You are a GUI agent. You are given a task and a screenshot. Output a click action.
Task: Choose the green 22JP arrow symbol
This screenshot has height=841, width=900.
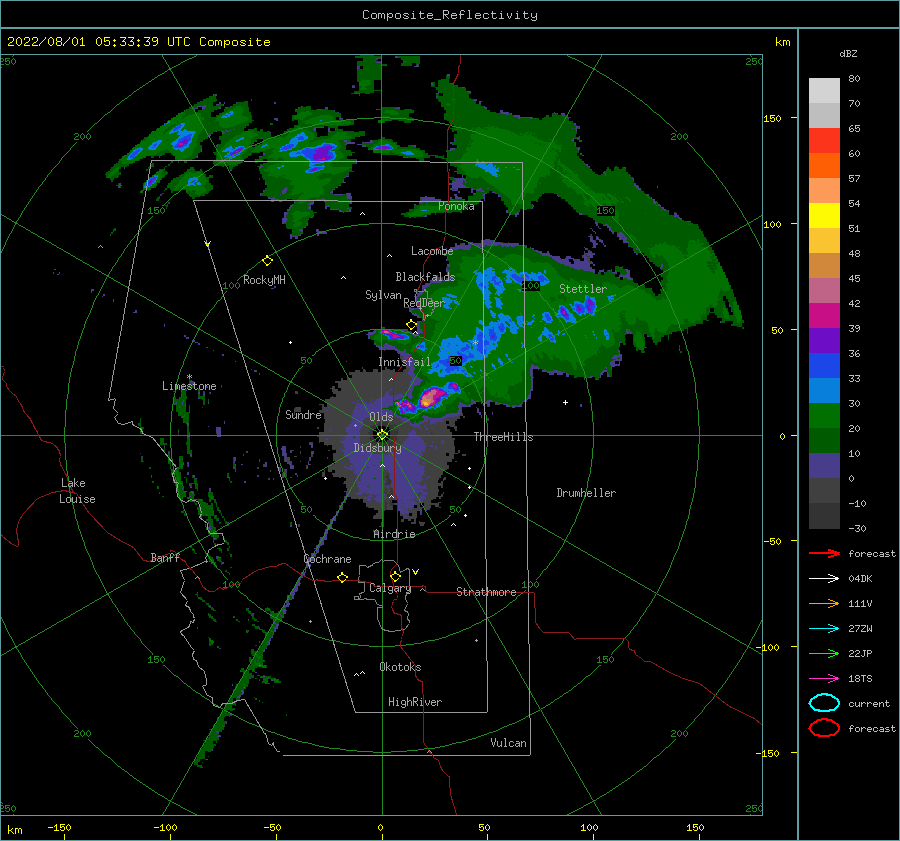824,653
